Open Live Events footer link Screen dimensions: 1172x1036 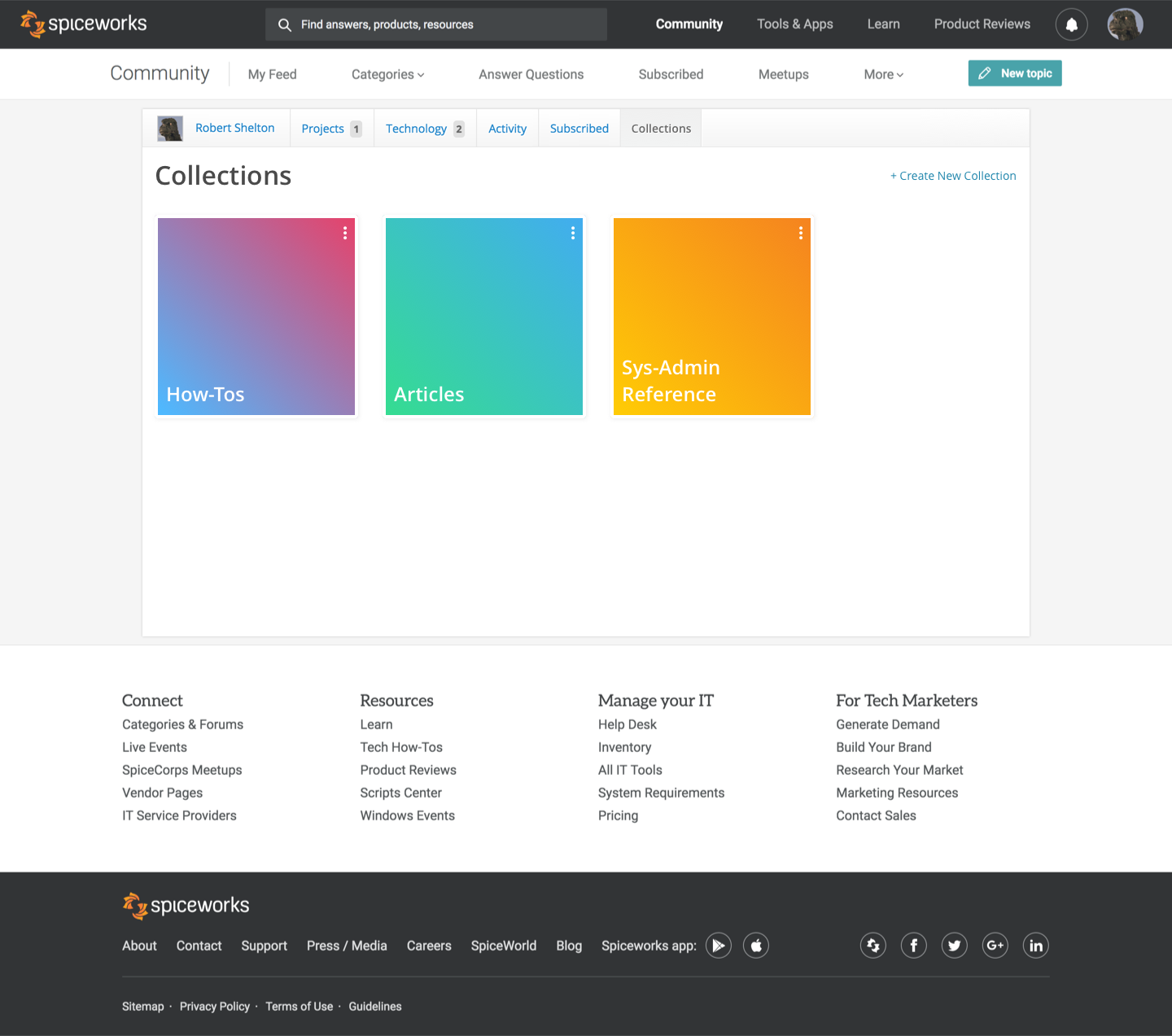coord(155,747)
